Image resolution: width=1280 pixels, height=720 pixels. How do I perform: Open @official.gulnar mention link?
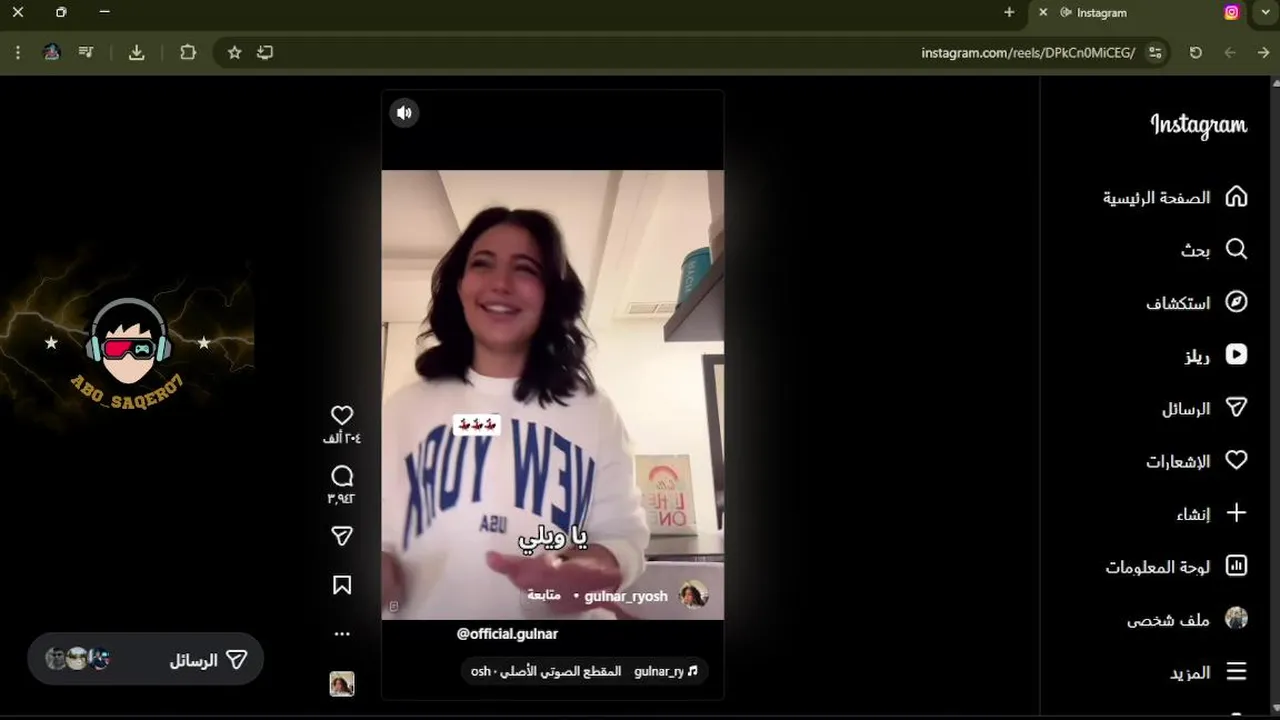click(507, 634)
